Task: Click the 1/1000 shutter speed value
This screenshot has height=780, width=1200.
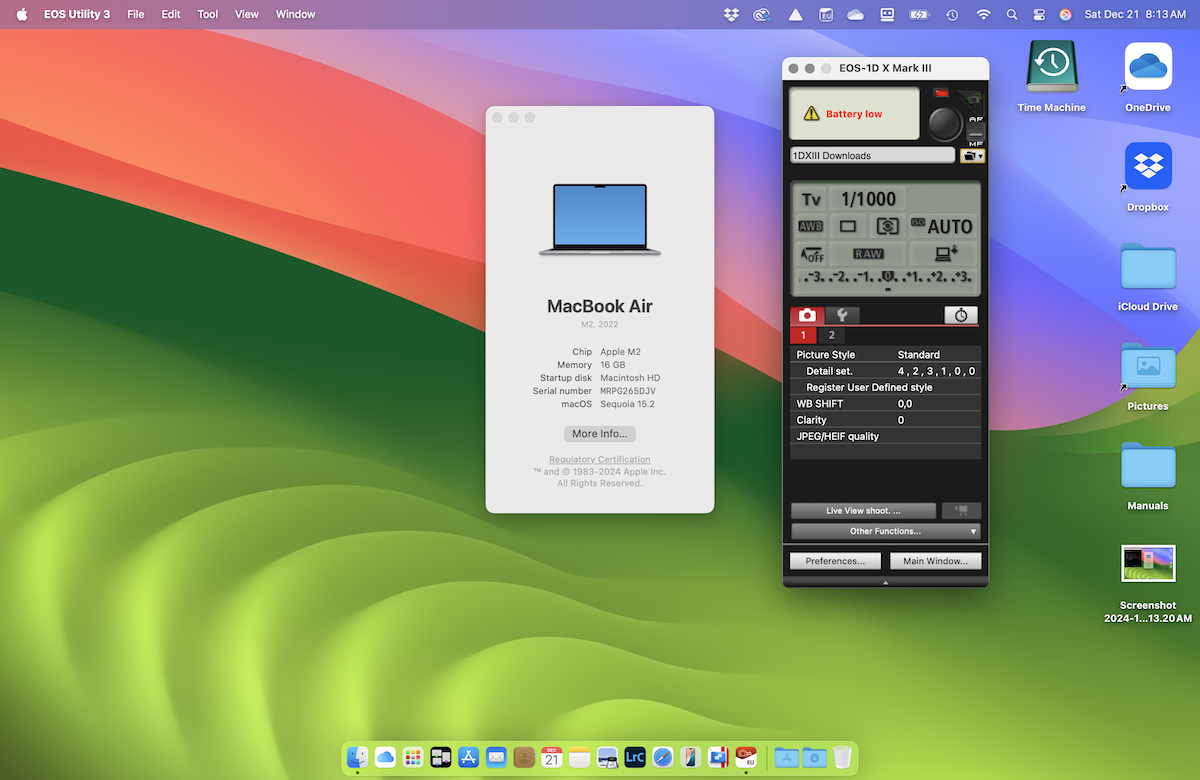Action: (x=867, y=199)
